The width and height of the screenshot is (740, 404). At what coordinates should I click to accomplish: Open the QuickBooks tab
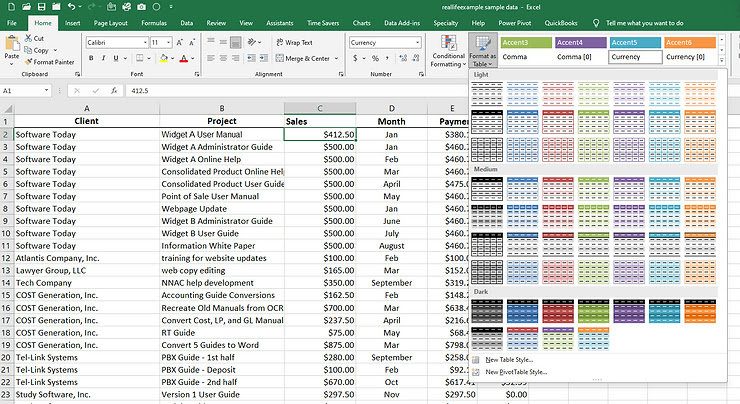[561, 23]
